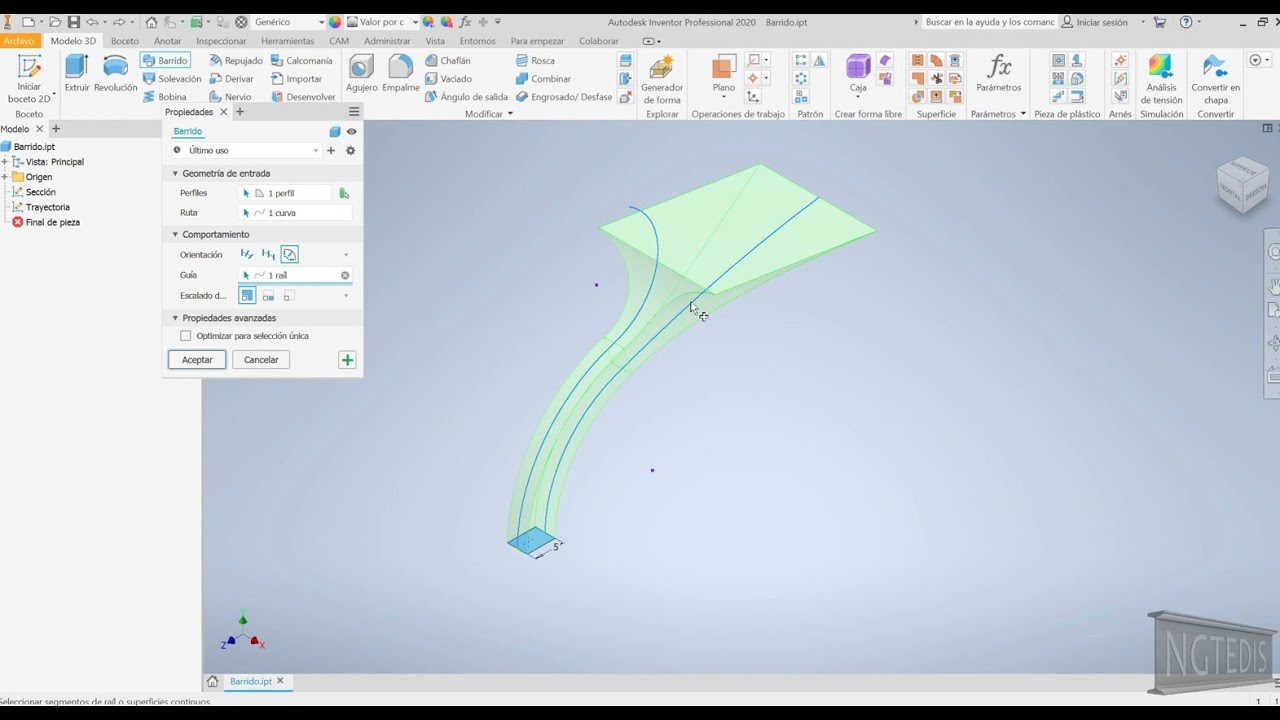Select the Barrido sweep tool
Image resolution: width=1280 pixels, height=720 pixels.
[x=165, y=60]
